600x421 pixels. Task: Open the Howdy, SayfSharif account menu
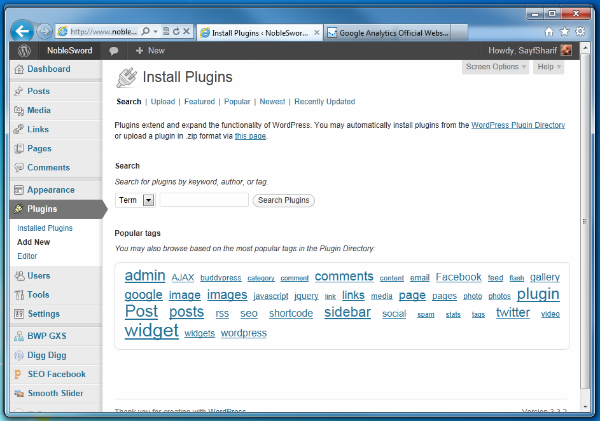coord(530,51)
